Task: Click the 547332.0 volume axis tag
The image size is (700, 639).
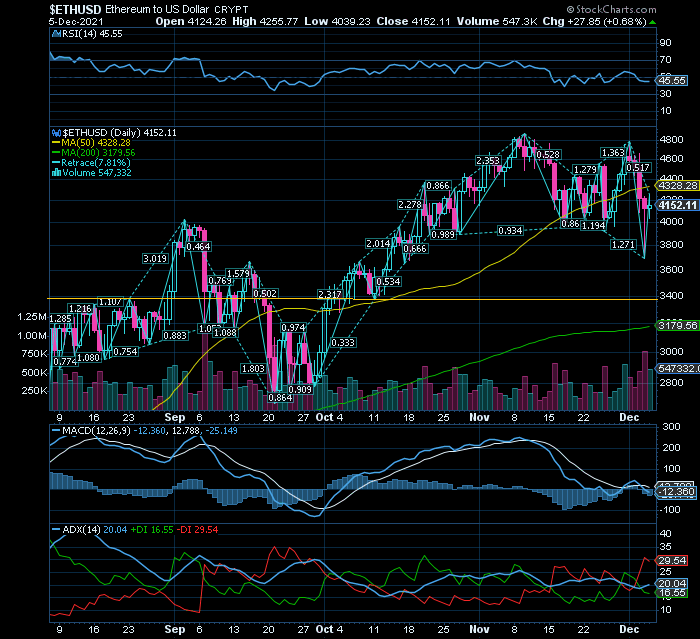Action: 679,368
